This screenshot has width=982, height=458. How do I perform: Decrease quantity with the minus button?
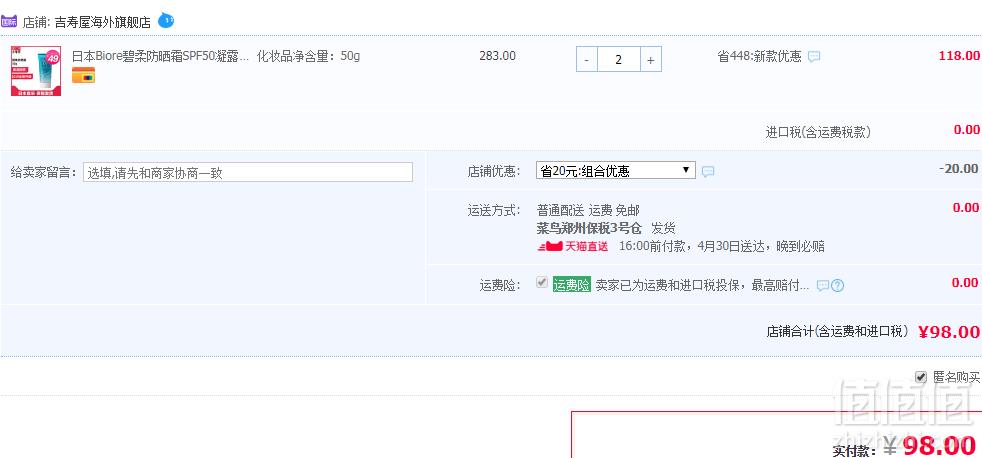tap(586, 60)
